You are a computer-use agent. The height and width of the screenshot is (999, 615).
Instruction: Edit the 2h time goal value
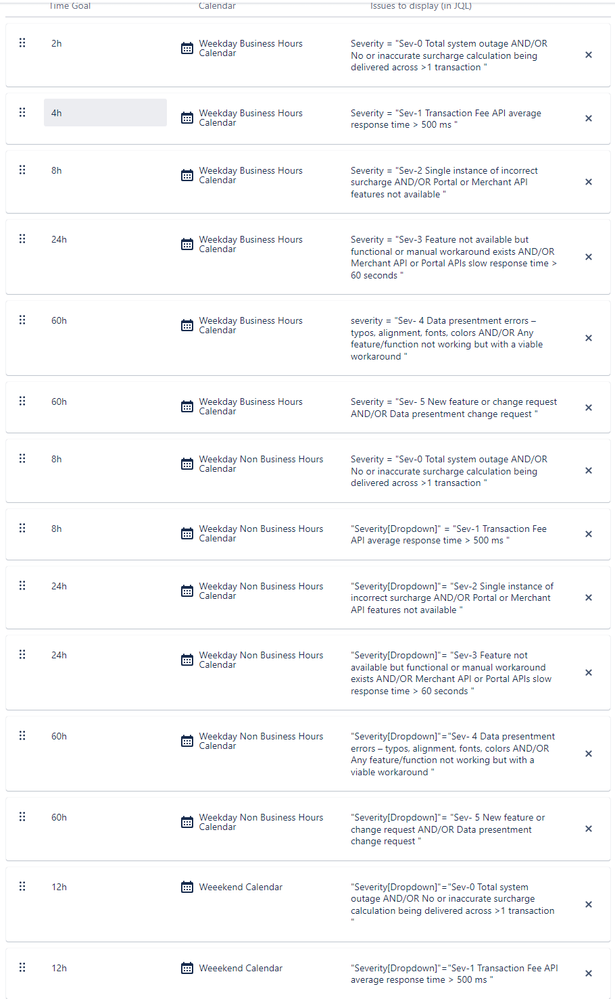(x=105, y=43)
